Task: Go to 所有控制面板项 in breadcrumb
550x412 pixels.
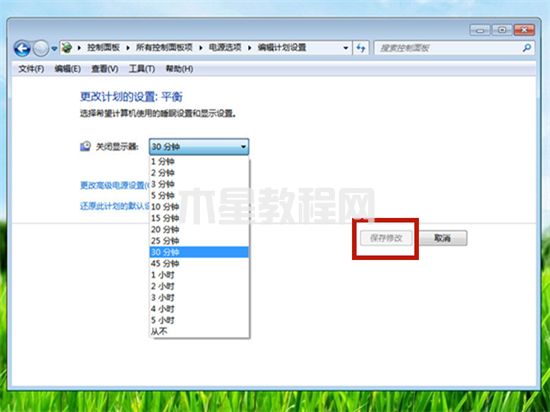Action: (164, 47)
